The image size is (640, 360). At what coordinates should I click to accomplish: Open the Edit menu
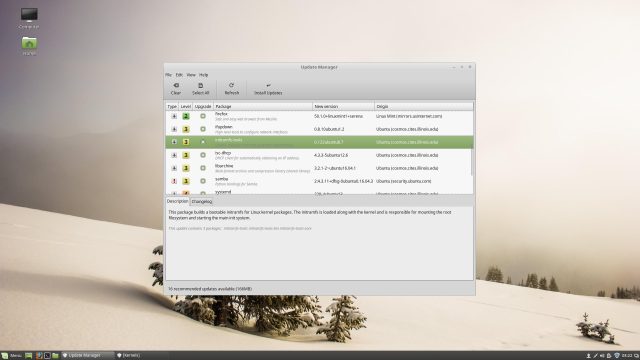[179, 75]
